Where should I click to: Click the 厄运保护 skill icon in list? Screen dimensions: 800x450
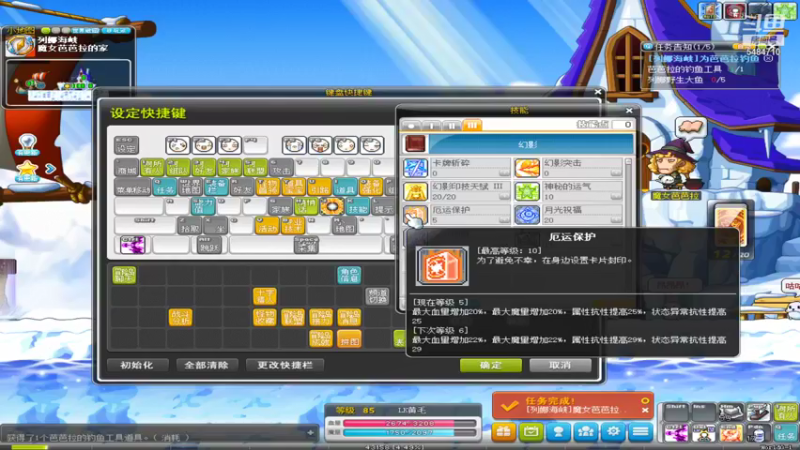click(x=415, y=215)
